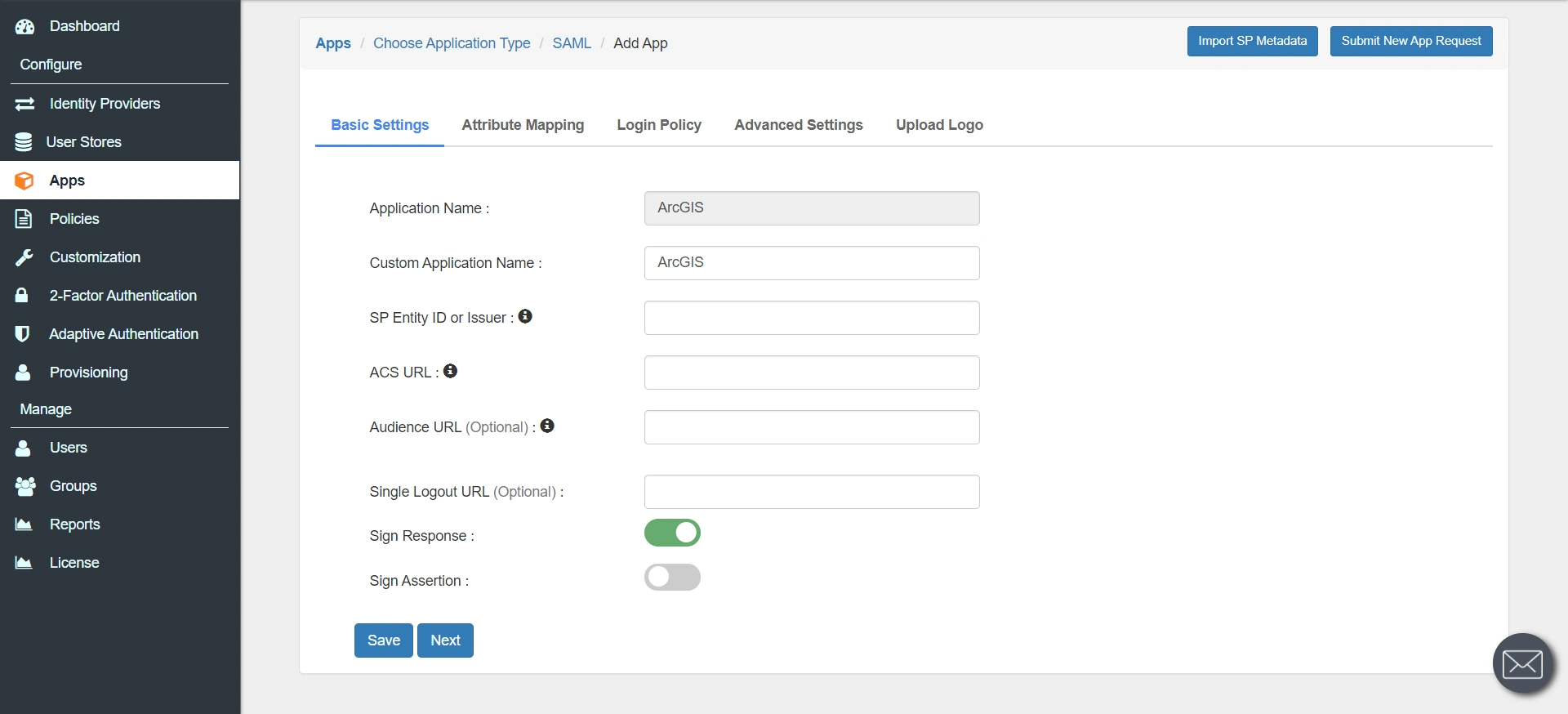Image resolution: width=1568 pixels, height=714 pixels.
Task: Follow the SAML breadcrumb link
Action: tap(572, 43)
